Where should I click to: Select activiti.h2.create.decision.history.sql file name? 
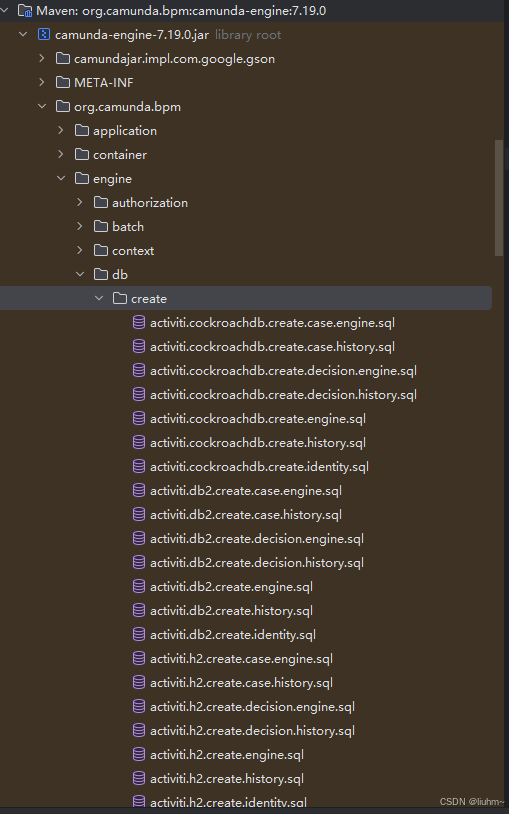click(252, 730)
